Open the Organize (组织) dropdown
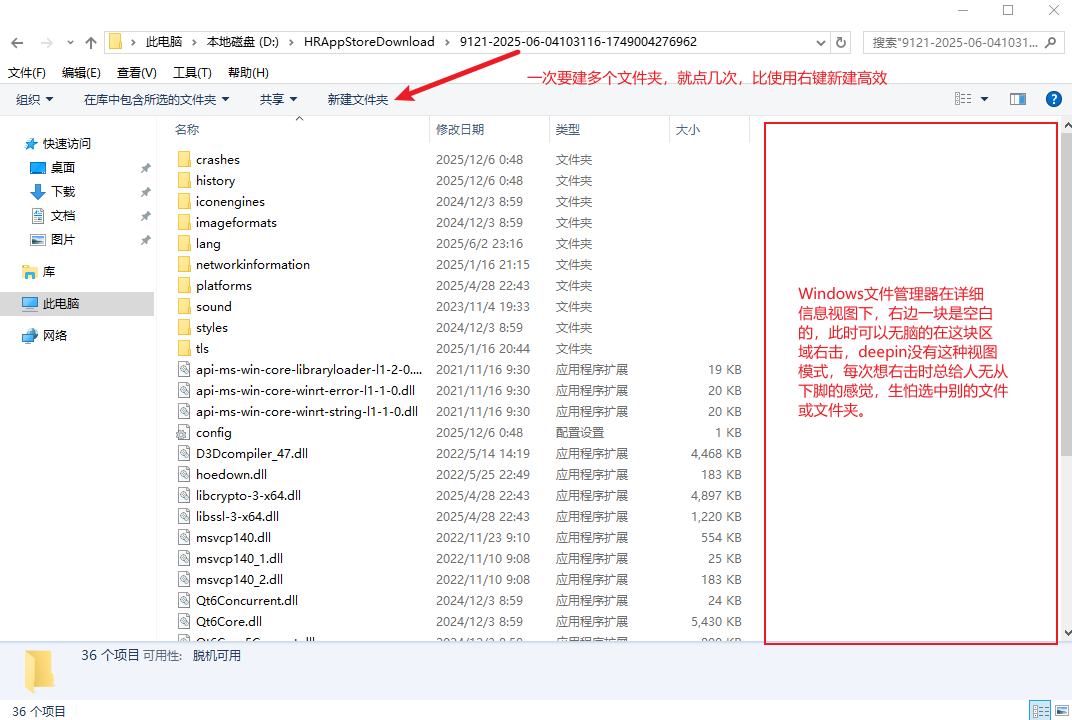 tap(35, 100)
